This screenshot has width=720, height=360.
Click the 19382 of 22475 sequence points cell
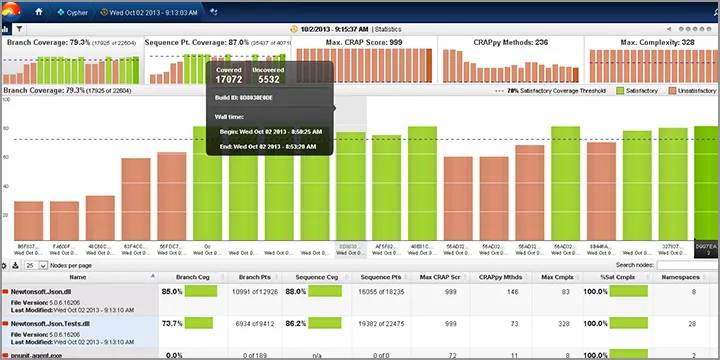point(381,324)
